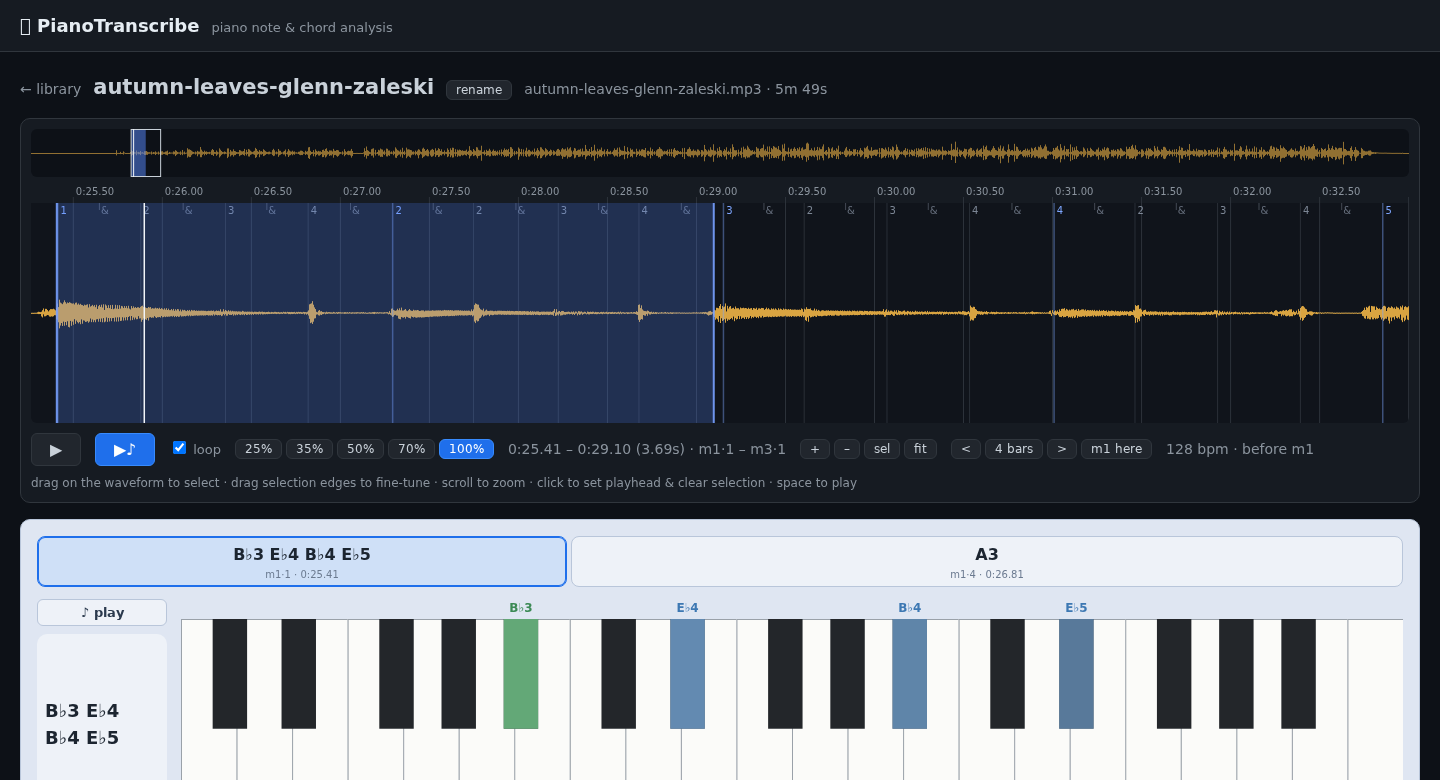
Task: Click the B♭3 label above the keyboard
Action: click(x=520, y=608)
